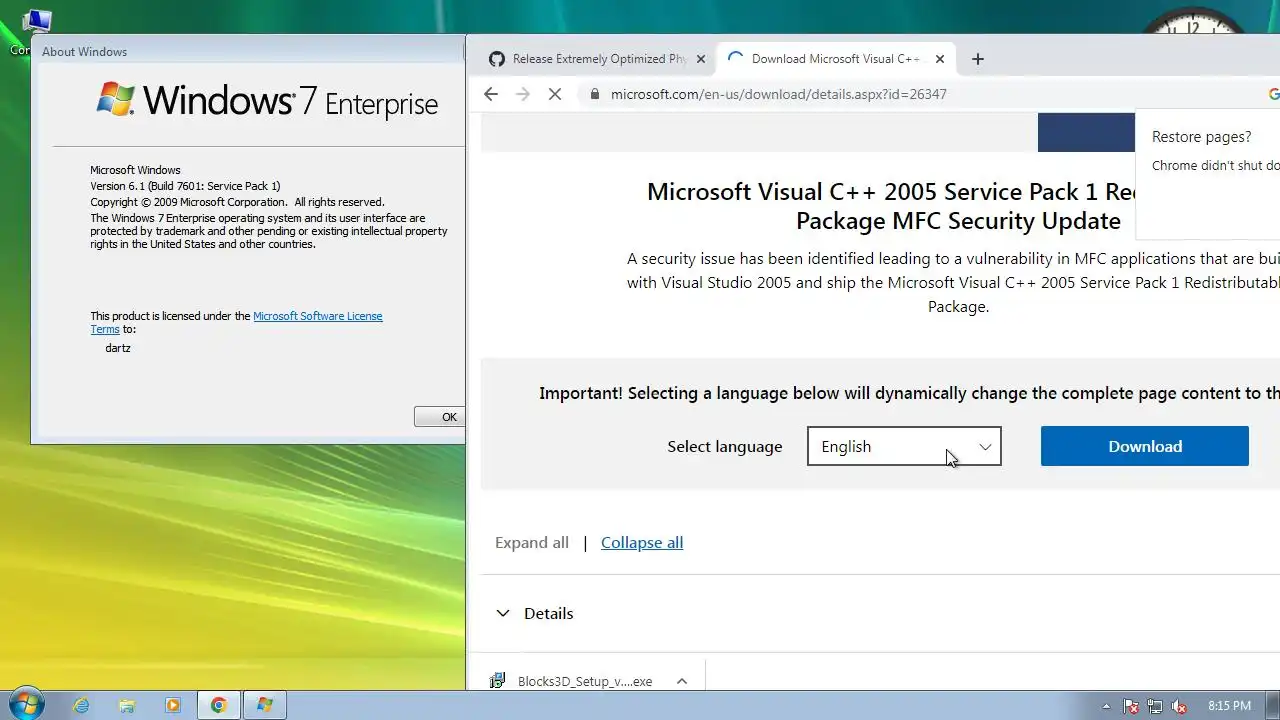Open Windows Explorer folder icon in taskbar
This screenshot has height=720, width=1280.
pos(127,705)
